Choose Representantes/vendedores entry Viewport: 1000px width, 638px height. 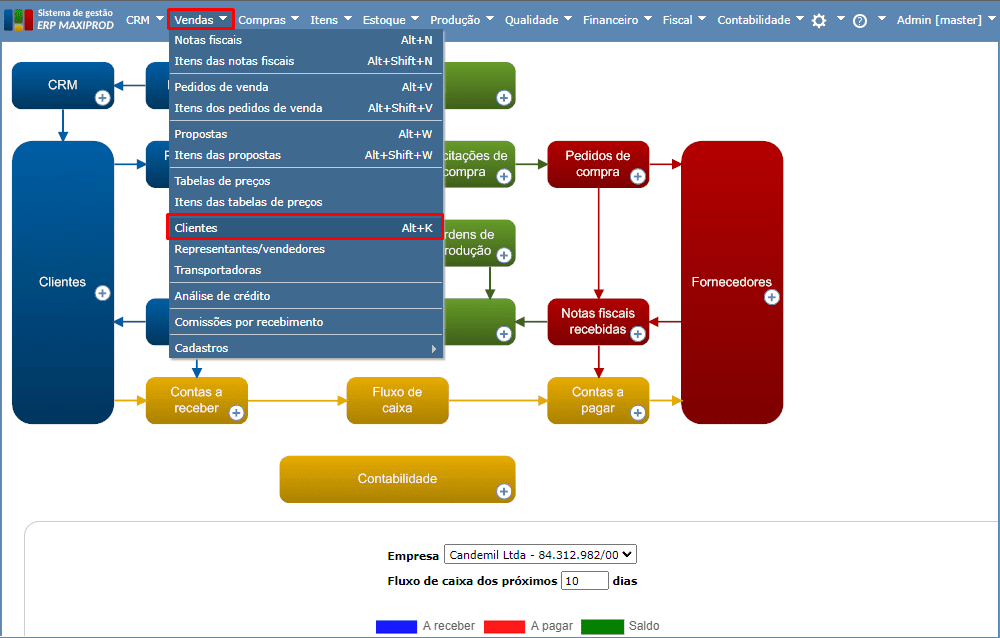click(x=306, y=249)
